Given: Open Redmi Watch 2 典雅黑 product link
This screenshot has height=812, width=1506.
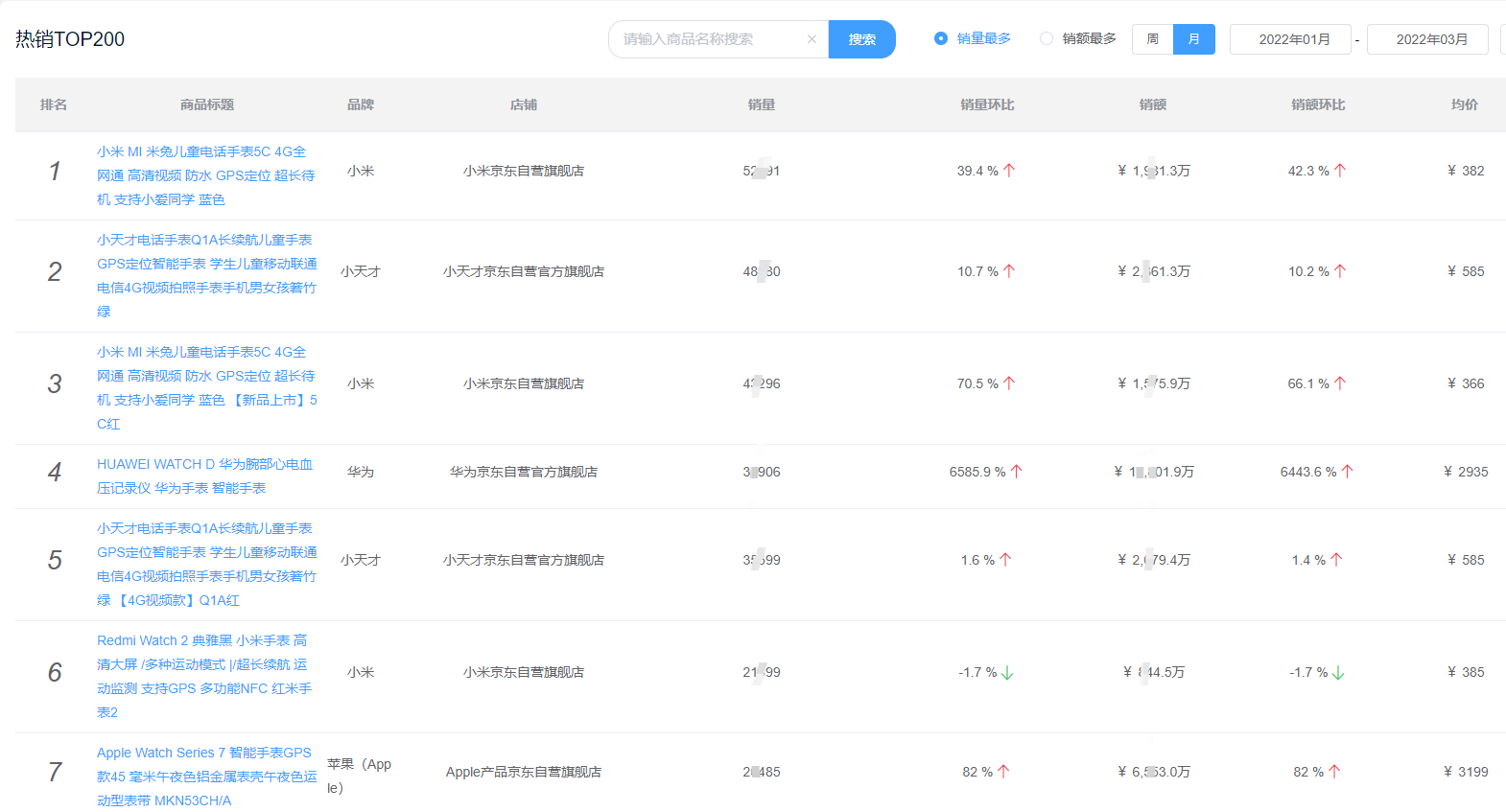Looking at the screenshot, I should (204, 677).
